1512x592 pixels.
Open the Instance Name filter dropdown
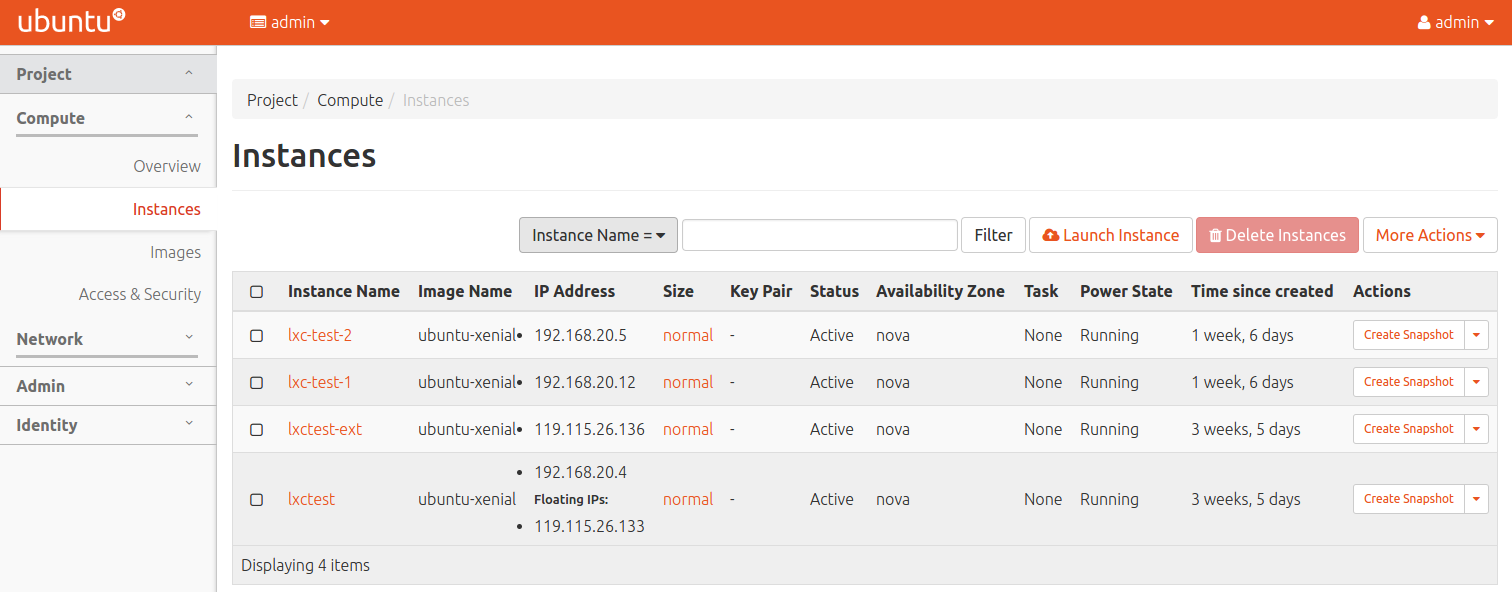(598, 235)
